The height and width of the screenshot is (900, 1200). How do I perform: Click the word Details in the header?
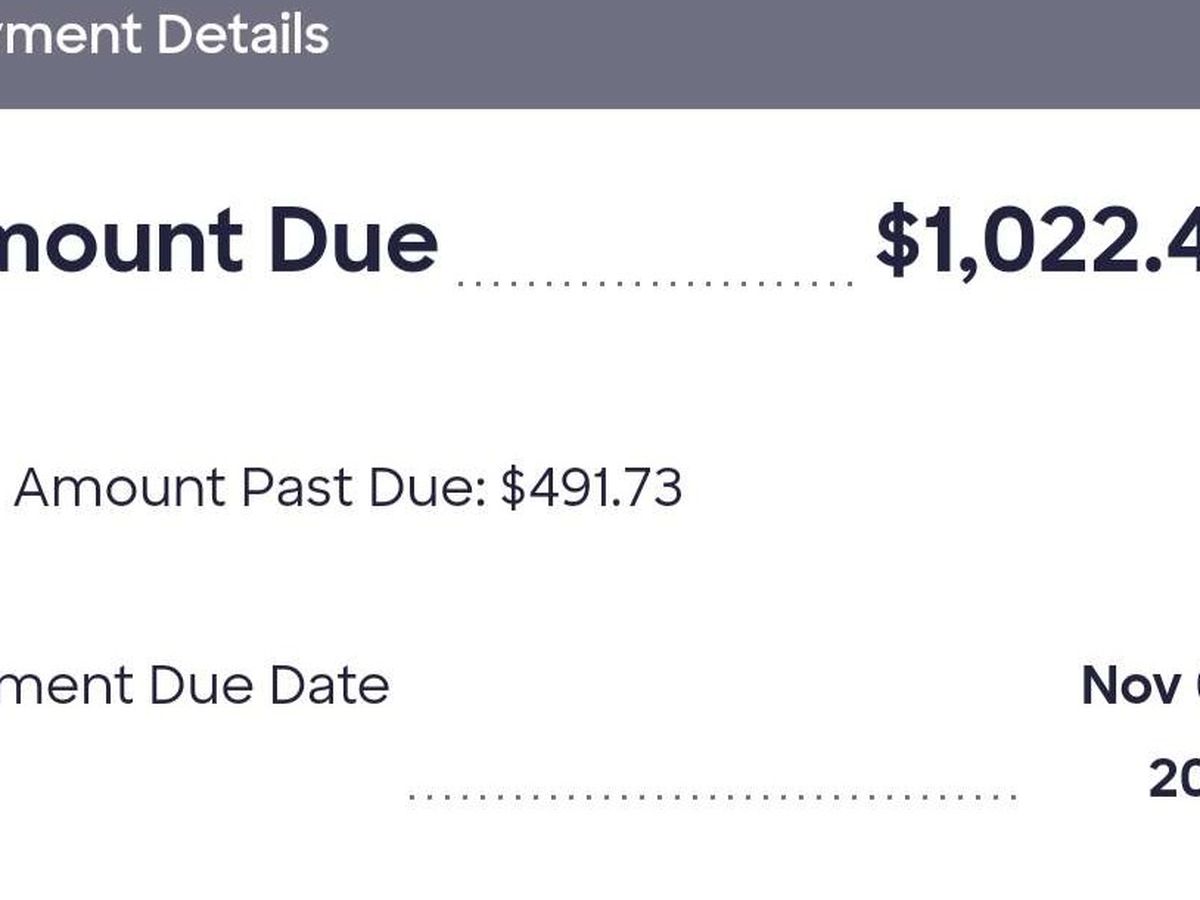click(x=243, y=35)
